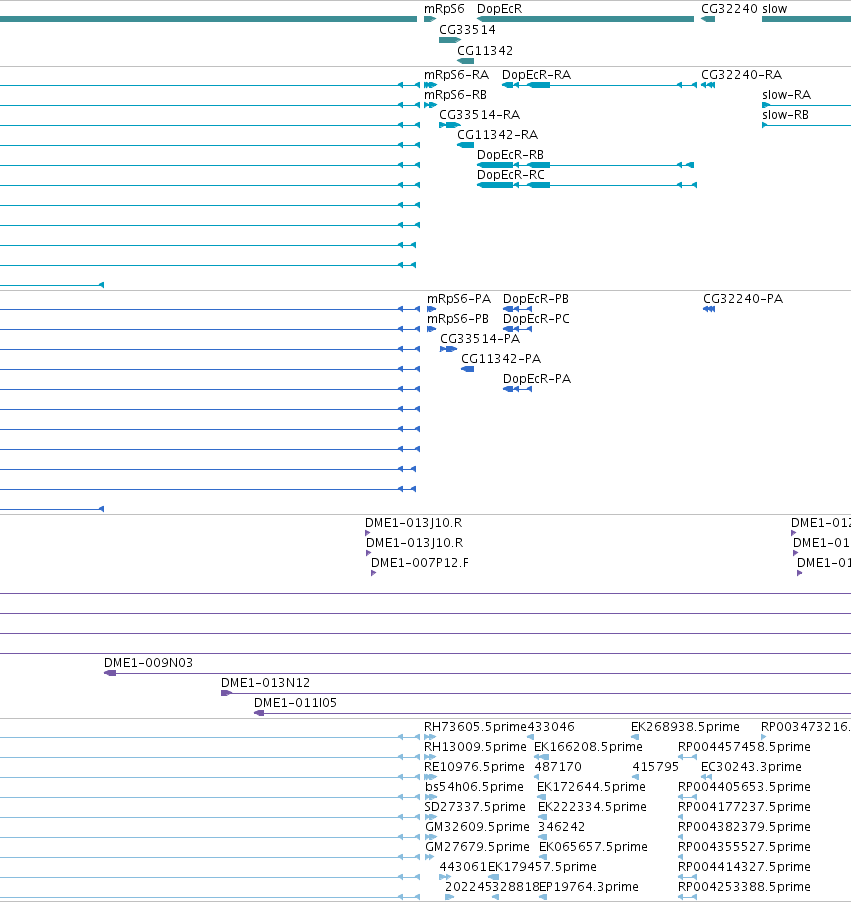Click the EC30243.3prime EST label

(x=751, y=767)
